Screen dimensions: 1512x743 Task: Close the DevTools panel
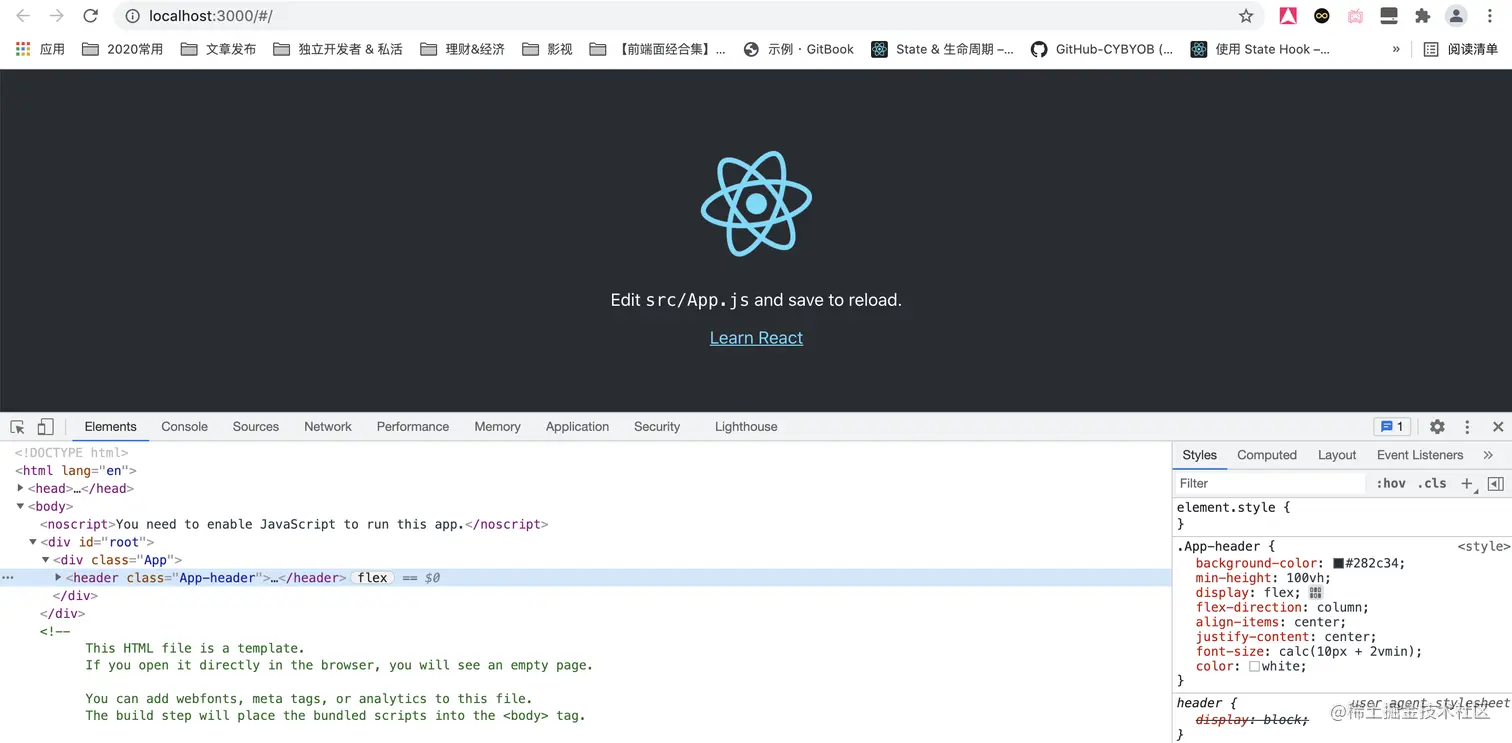point(1498,427)
